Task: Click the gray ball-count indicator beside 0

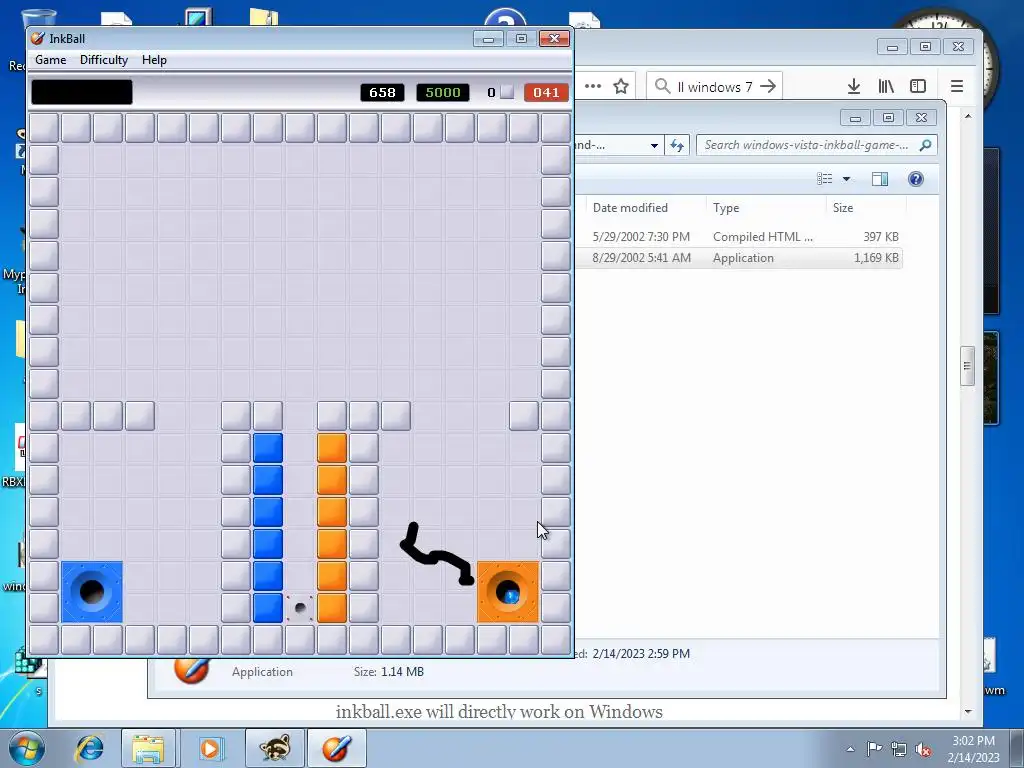Action: click(507, 92)
